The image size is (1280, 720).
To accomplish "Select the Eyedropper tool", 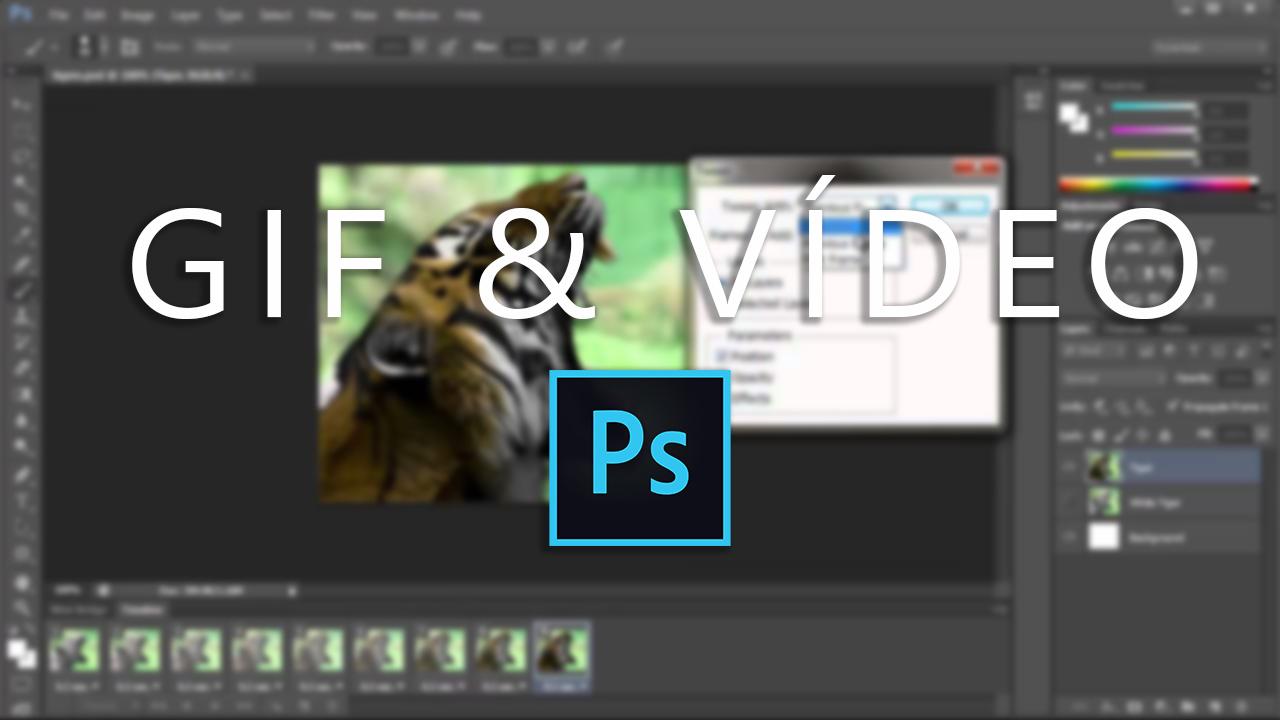I will (21, 237).
